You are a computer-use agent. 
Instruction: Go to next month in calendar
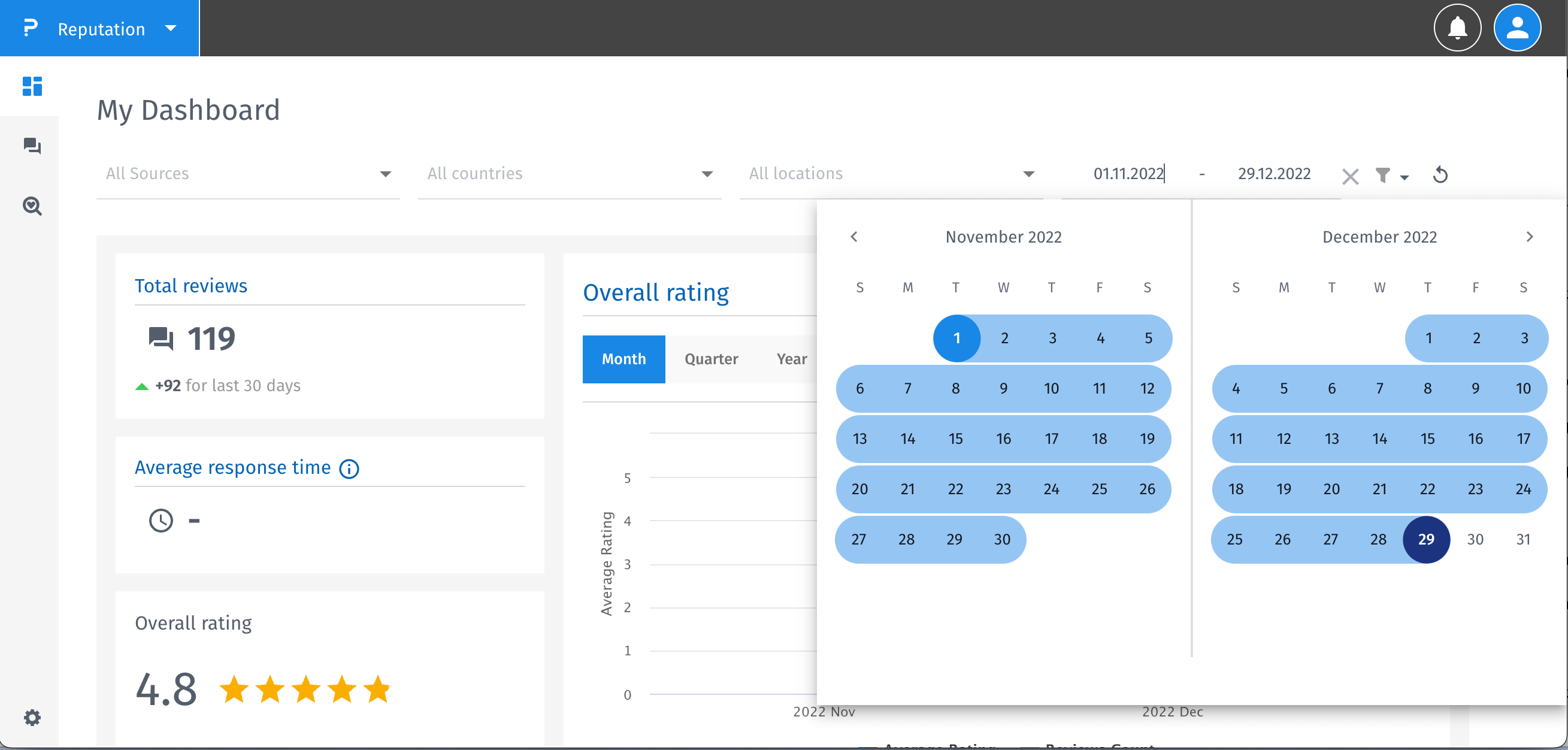click(1529, 237)
